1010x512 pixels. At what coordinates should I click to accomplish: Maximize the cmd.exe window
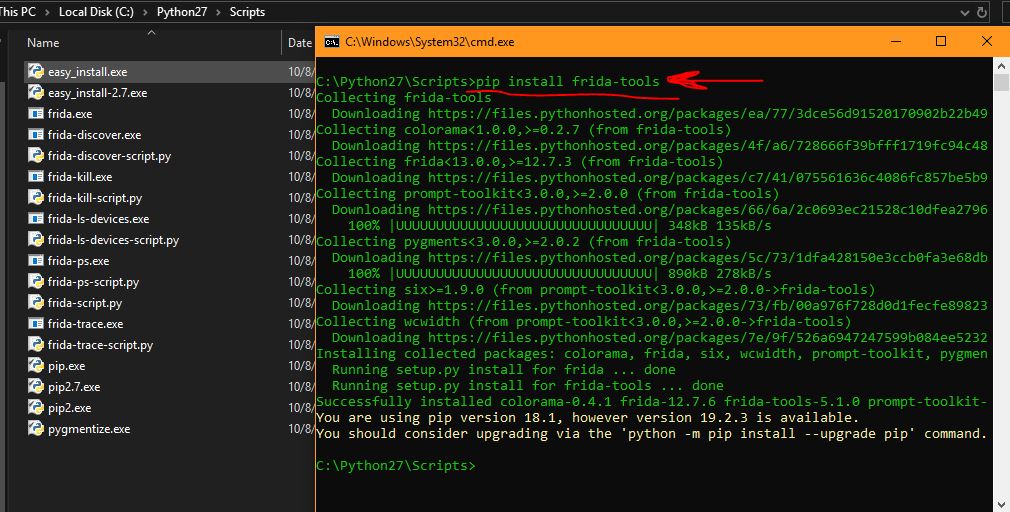pos(940,42)
